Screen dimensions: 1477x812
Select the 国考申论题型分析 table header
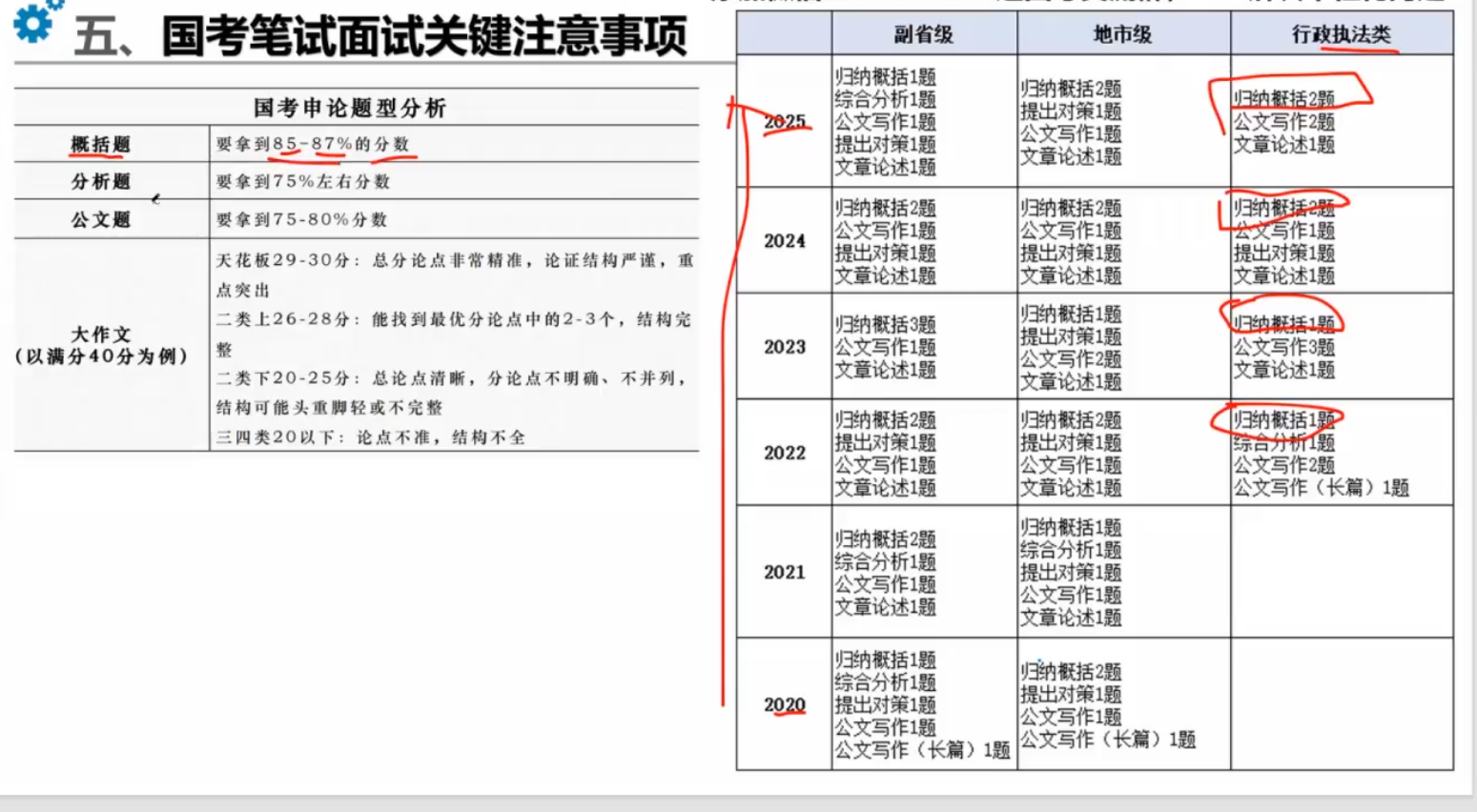(350, 108)
